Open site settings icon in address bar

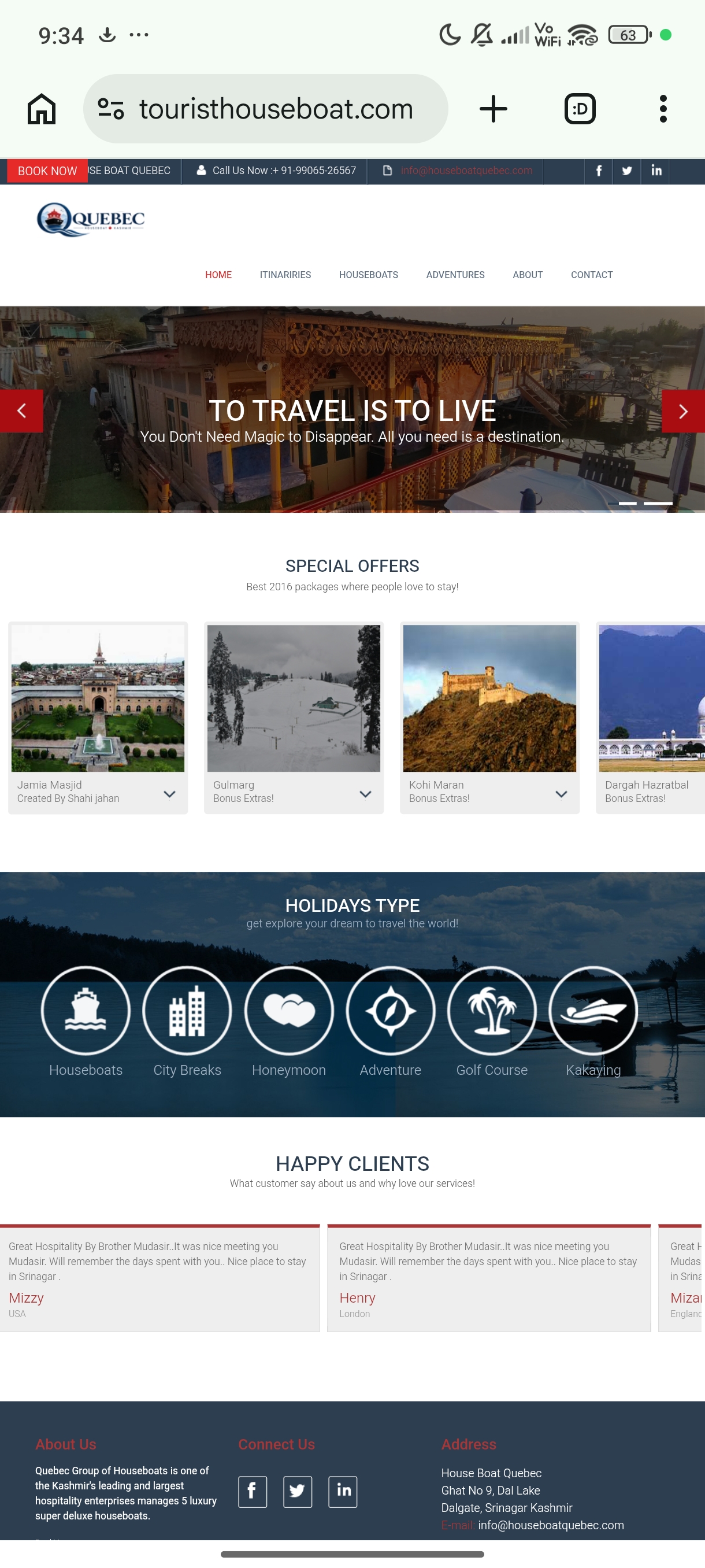(x=111, y=109)
